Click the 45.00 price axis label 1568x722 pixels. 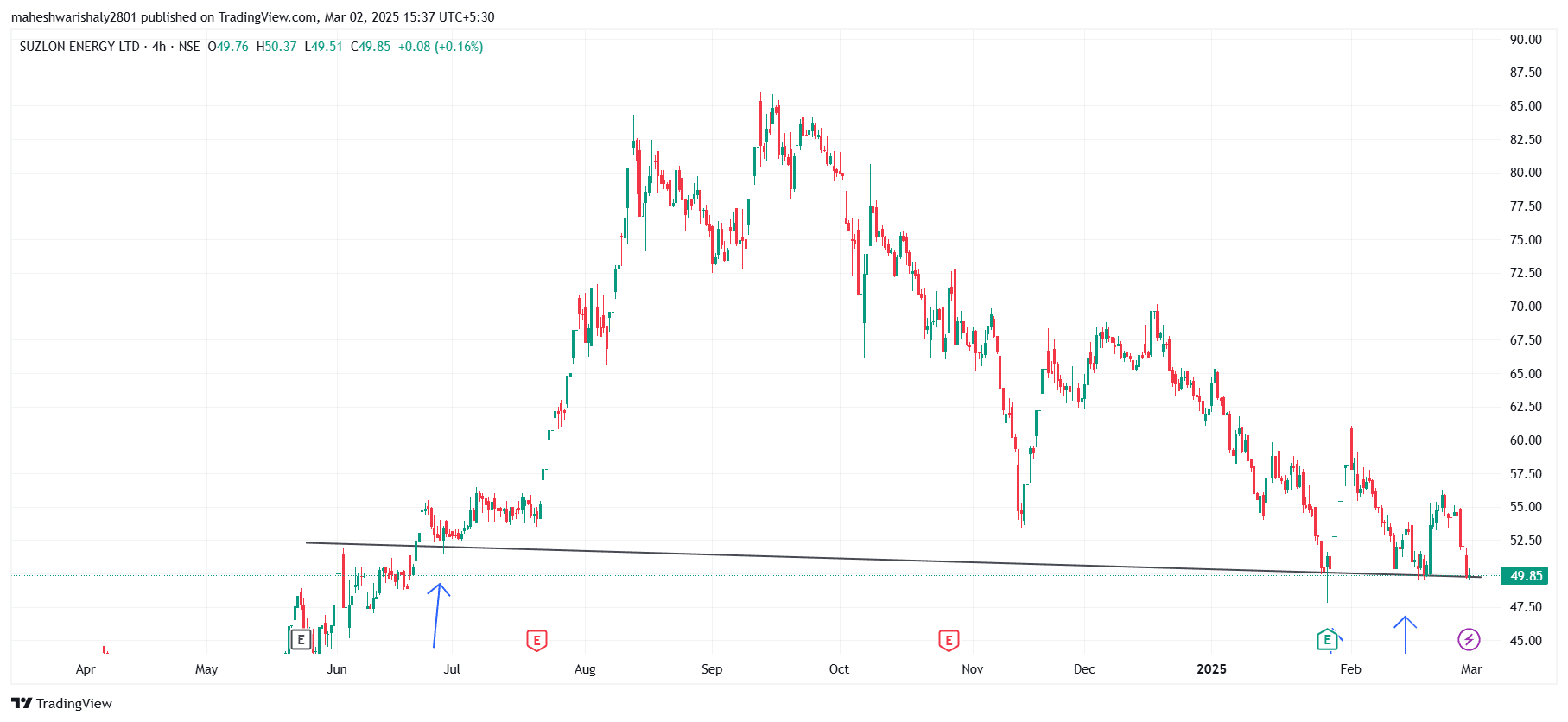pyautogui.click(x=1526, y=641)
